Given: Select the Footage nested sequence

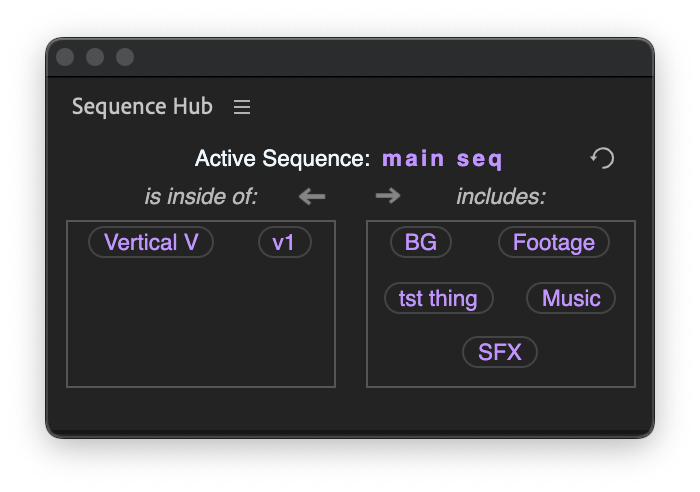Looking at the screenshot, I should point(553,242).
